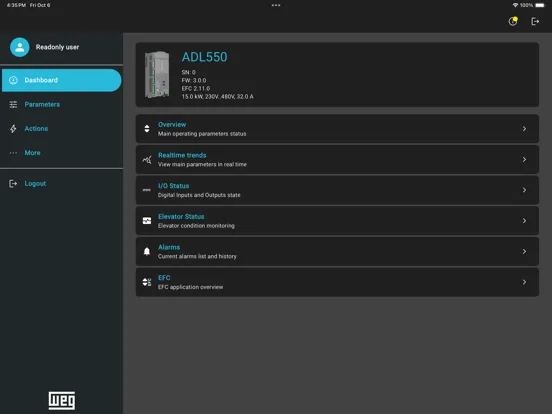
Task: Open the EFC card title
Action: [x=164, y=278]
